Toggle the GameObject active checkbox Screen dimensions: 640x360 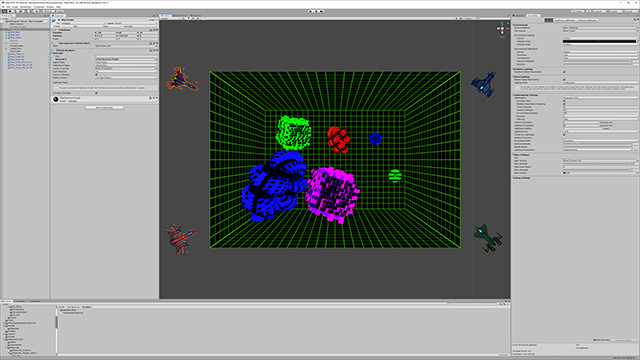(x=59, y=20)
